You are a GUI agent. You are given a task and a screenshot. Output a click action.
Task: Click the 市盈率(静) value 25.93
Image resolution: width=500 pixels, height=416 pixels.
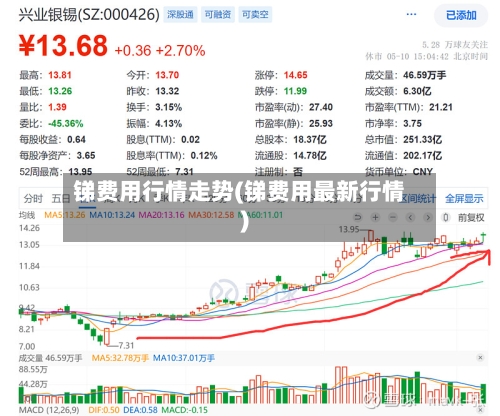pyautogui.click(x=321, y=124)
